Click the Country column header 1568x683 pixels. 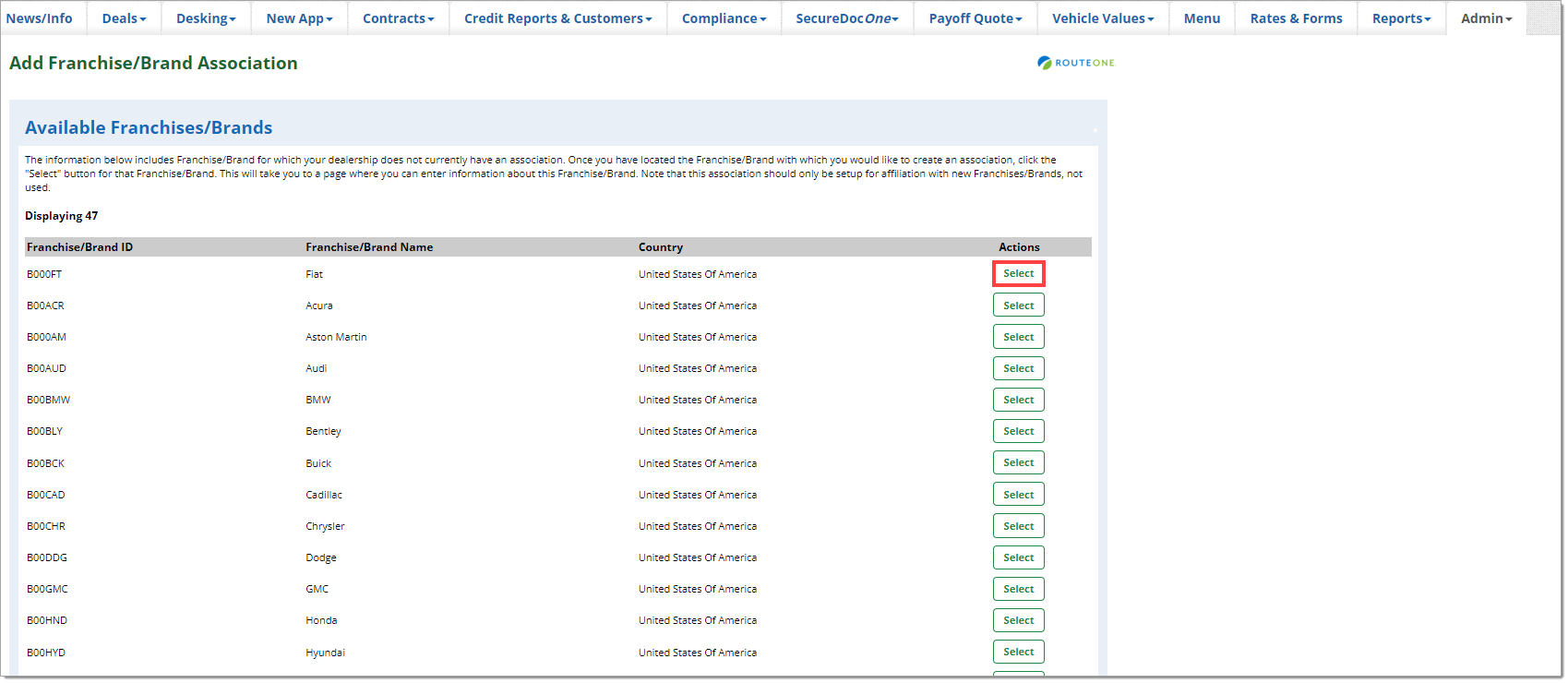tap(661, 247)
